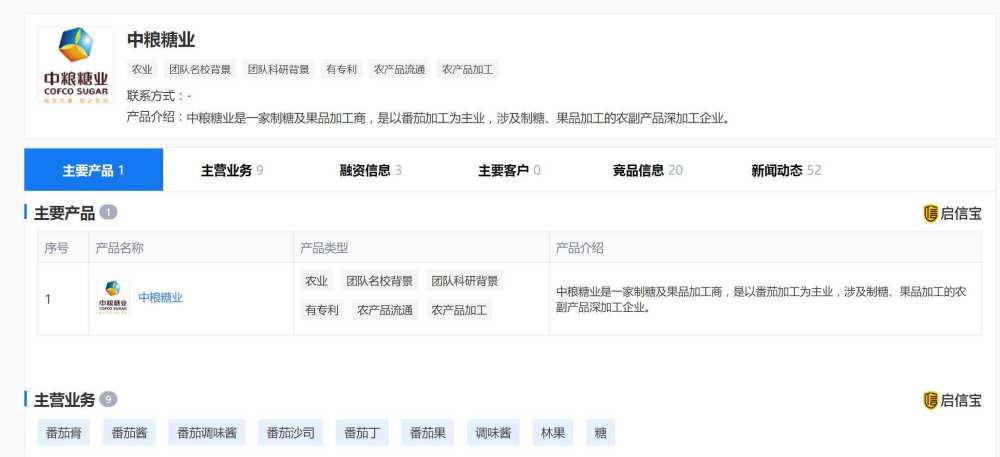
Task: Click the 团队科研背景 tag in the product table
Action: [464, 281]
